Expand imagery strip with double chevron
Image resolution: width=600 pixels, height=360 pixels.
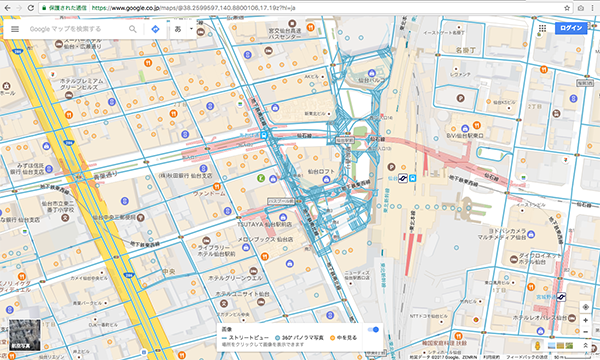pos(585,345)
